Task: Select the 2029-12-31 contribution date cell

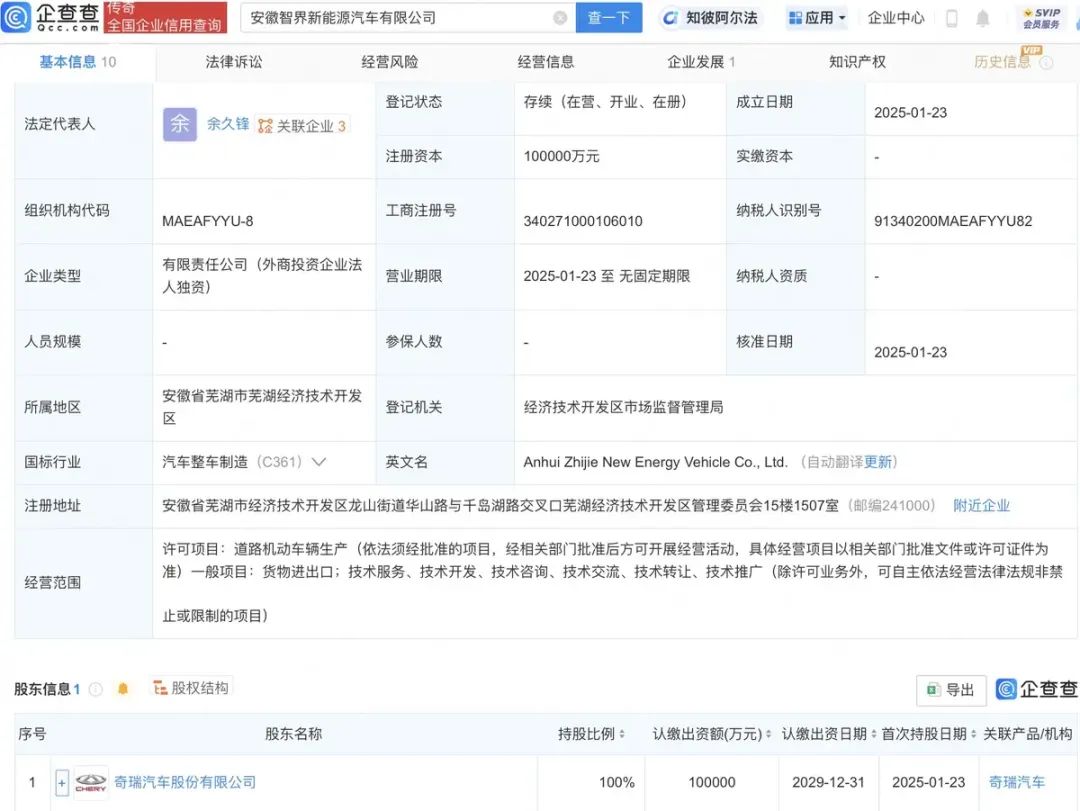Action: coord(828,782)
